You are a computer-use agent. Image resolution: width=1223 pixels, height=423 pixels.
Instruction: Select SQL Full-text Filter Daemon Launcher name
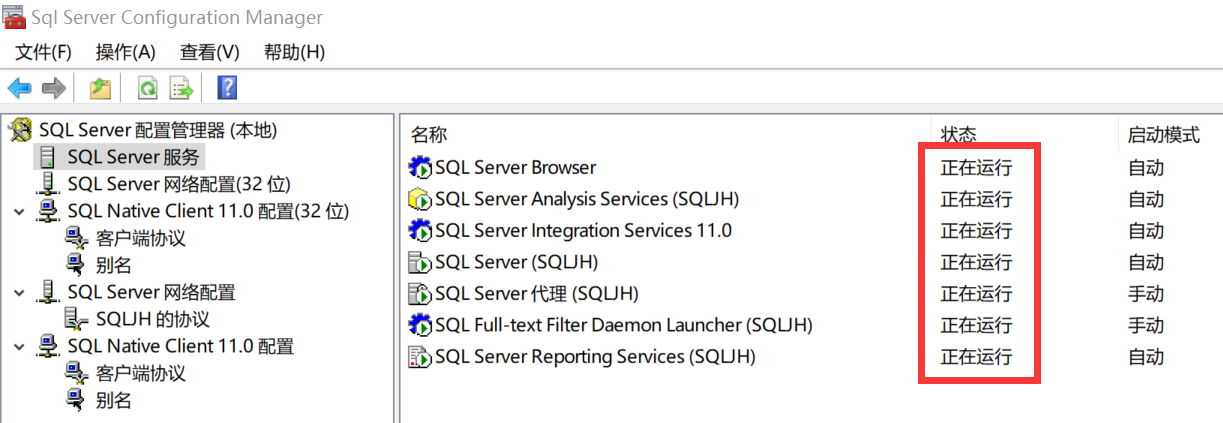pos(624,325)
